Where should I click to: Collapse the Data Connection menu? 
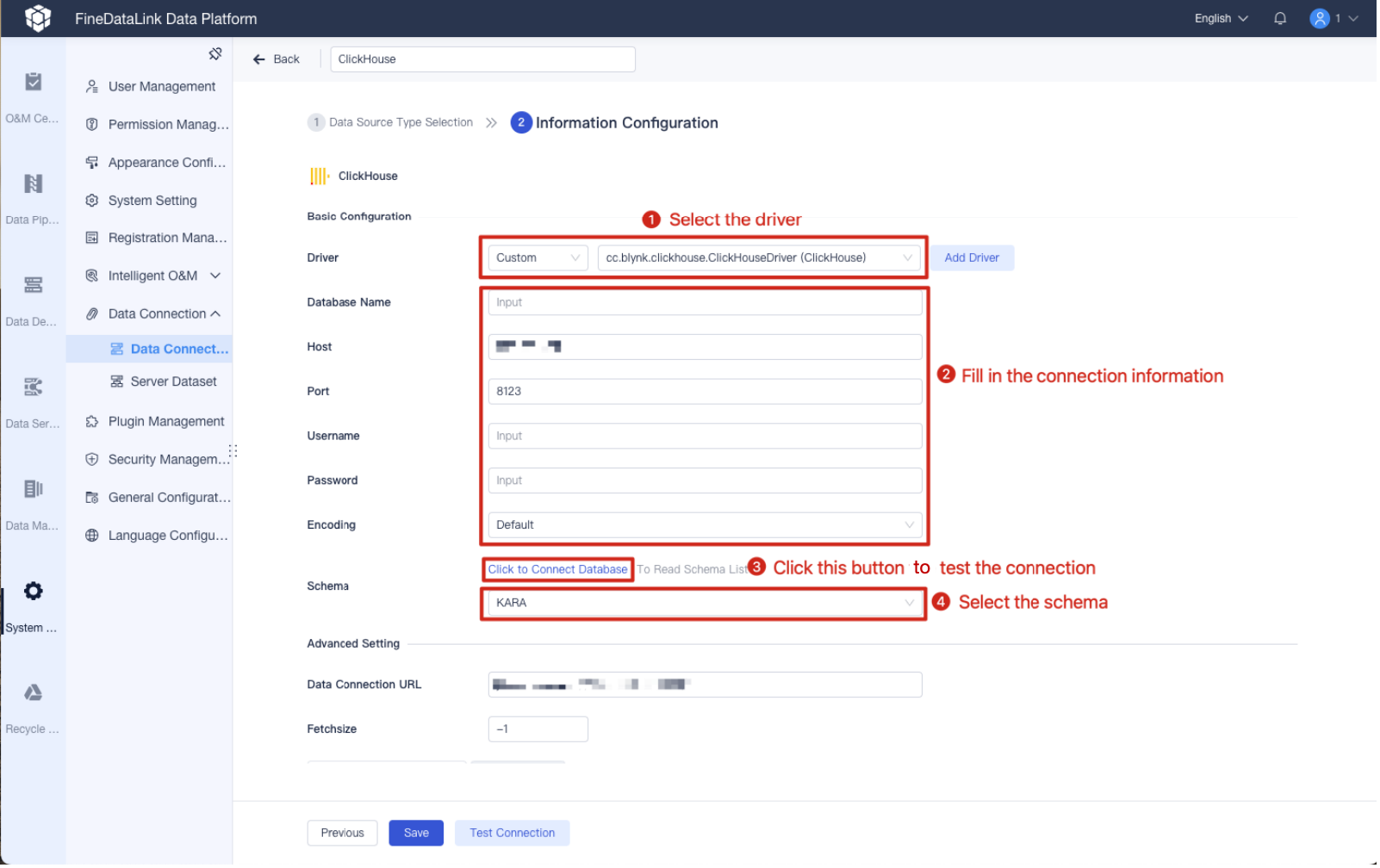(x=215, y=314)
